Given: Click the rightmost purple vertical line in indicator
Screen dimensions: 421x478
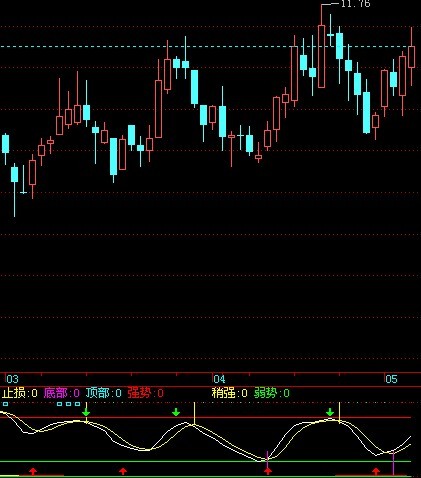Looking at the screenshot, I should click(x=393, y=463).
